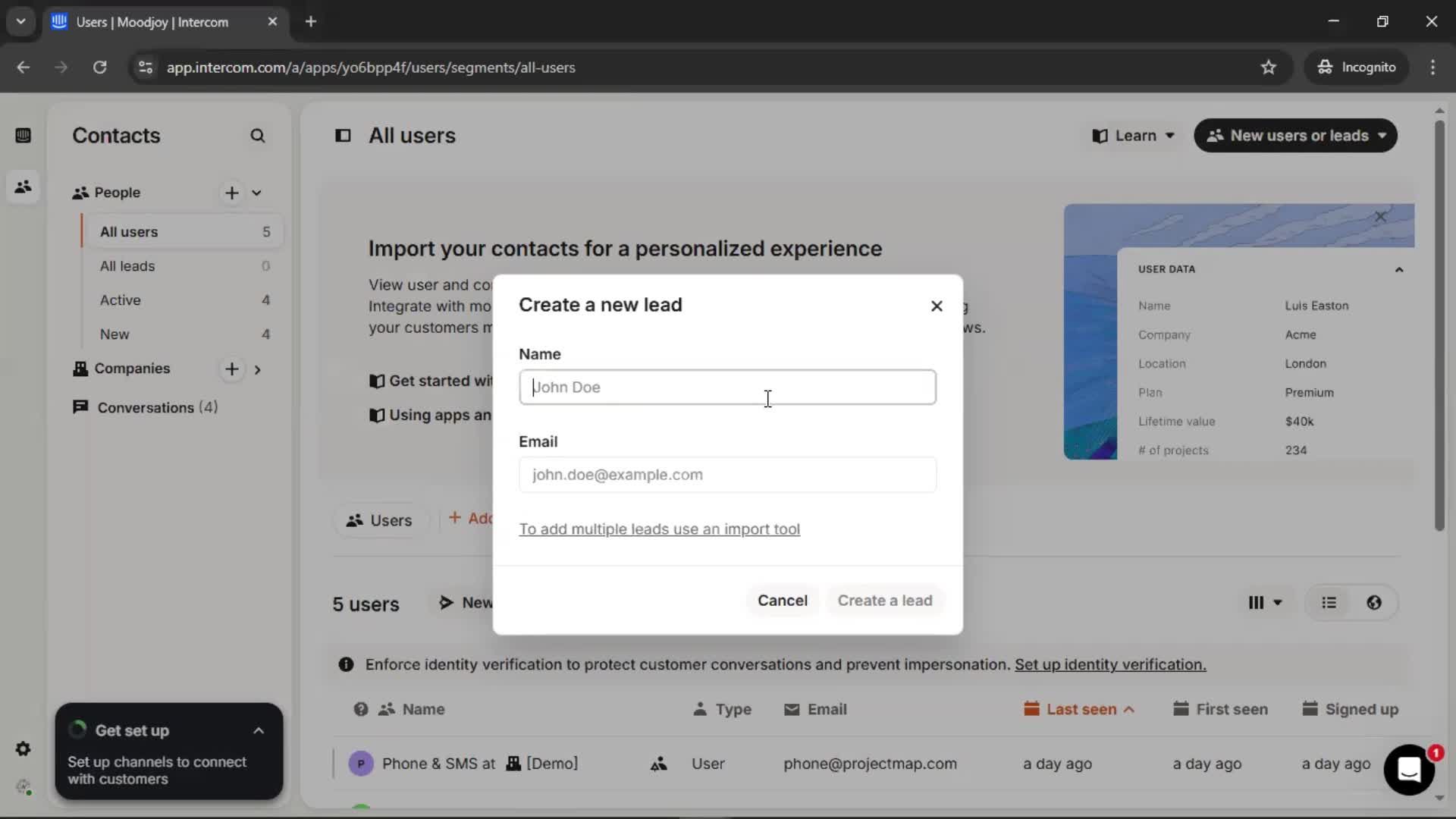Sort by the Email column header
The image size is (1456, 819).
coord(815,710)
